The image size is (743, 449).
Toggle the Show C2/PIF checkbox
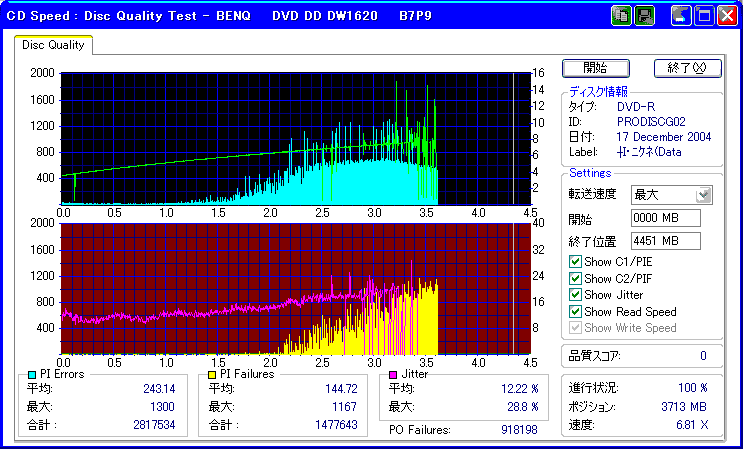(x=575, y=278)
